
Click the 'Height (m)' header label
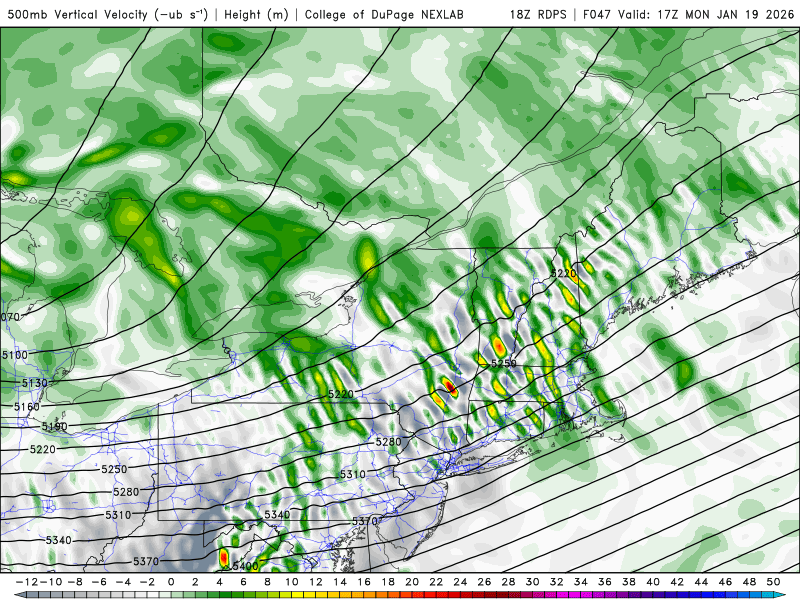coord(256,14)
